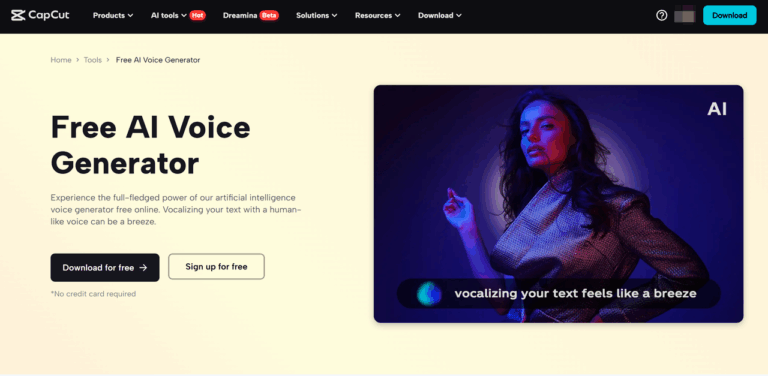Click the teal voice orb icon
The width and height of the screenshot is (768, 376).
click(x=429, y=294)
